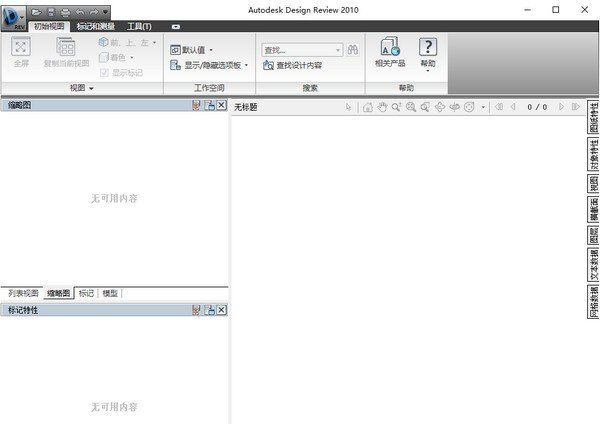This screenshot has height=424, width=600.
Task: Click the Save icon in quick access toolbar
Action: click(x=51, y=13)
